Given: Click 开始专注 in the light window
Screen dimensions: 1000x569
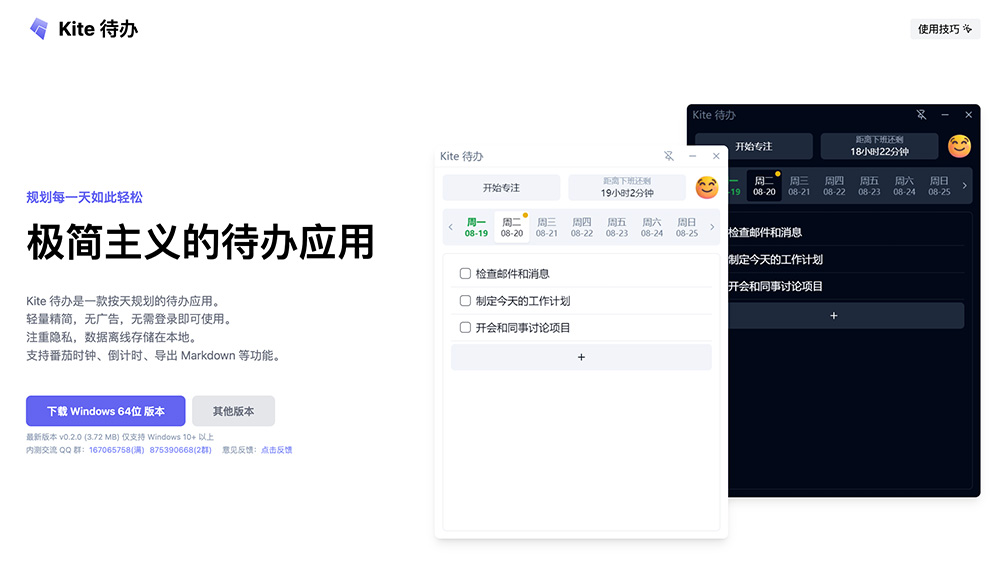Looking at the screenshot, I should (501, 188).
